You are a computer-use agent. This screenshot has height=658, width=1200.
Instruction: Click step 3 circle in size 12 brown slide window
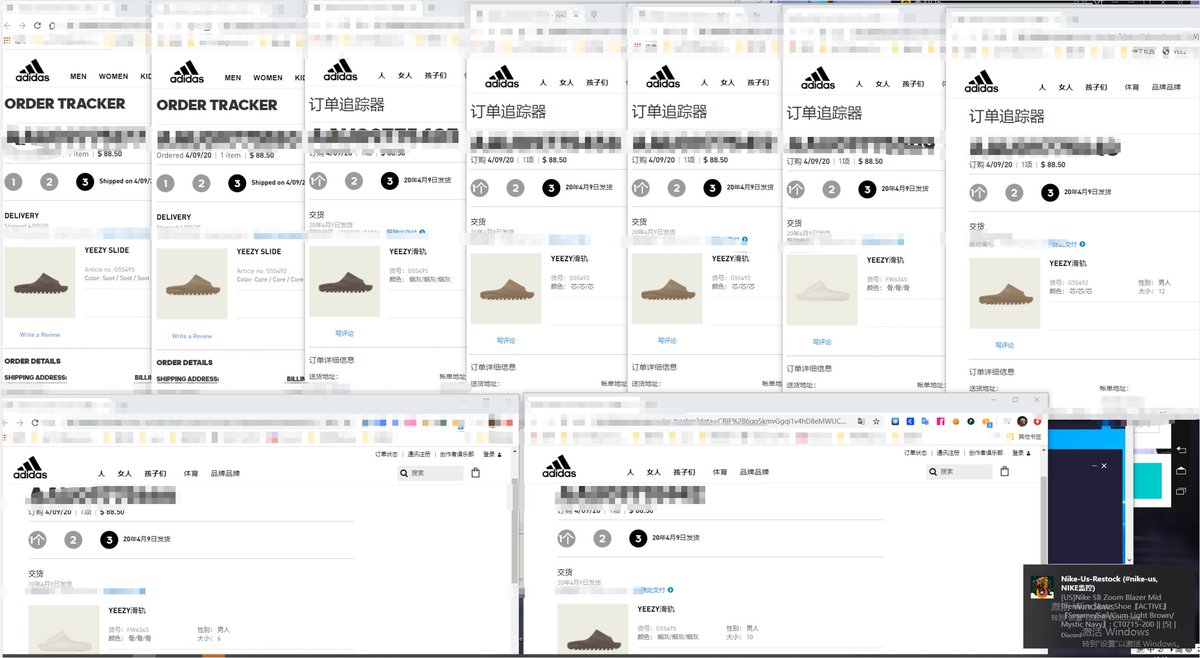click(1049, 193)
